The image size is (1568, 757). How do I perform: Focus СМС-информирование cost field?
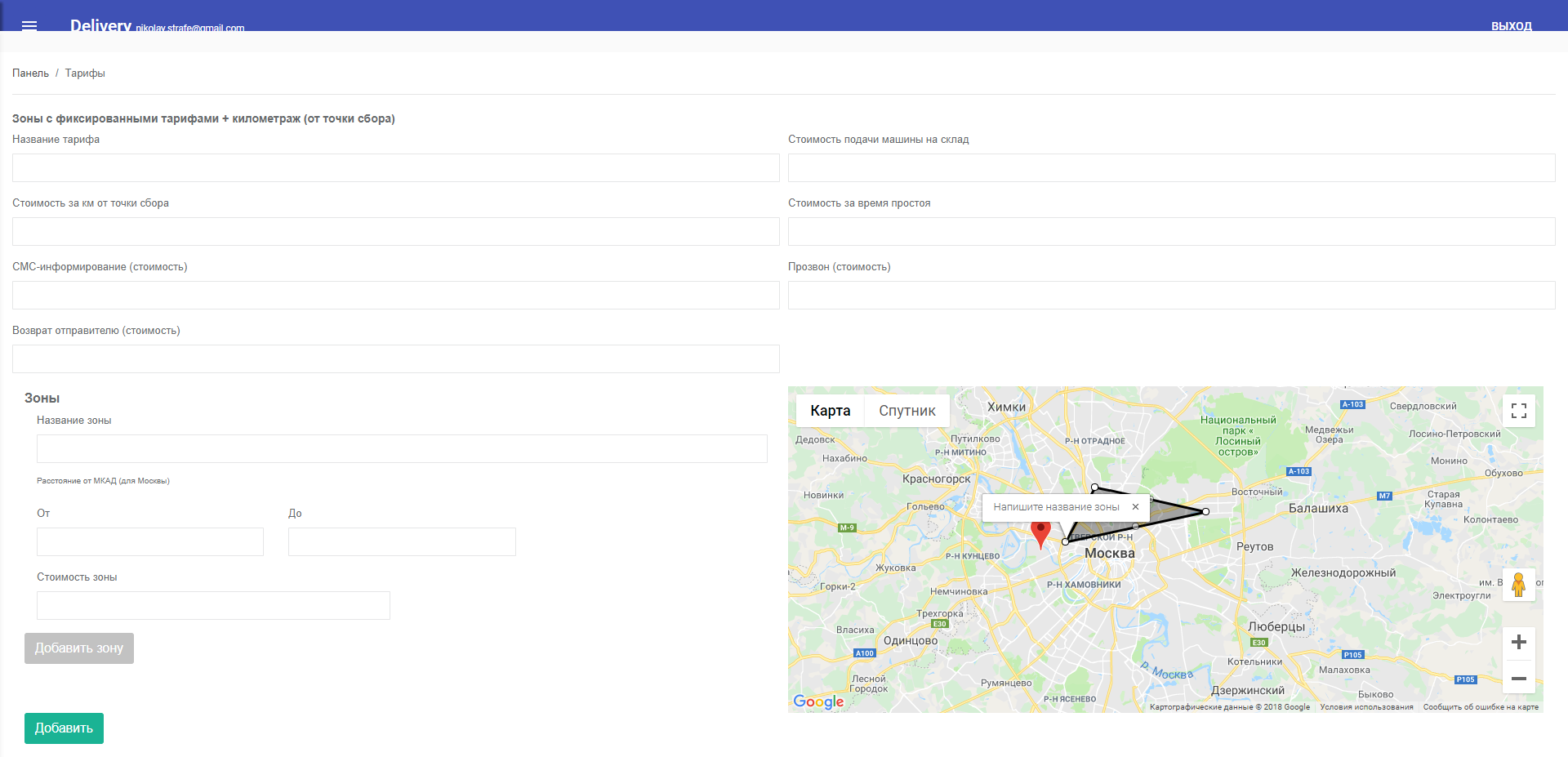[396, 295]
